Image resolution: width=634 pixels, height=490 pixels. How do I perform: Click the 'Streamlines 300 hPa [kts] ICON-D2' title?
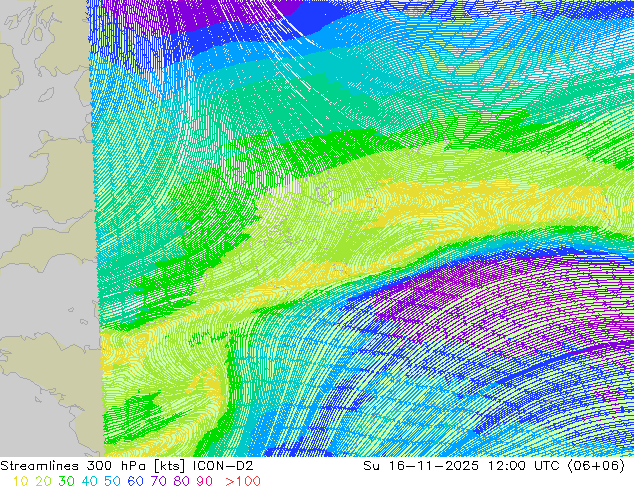click(x=127, y=466)
